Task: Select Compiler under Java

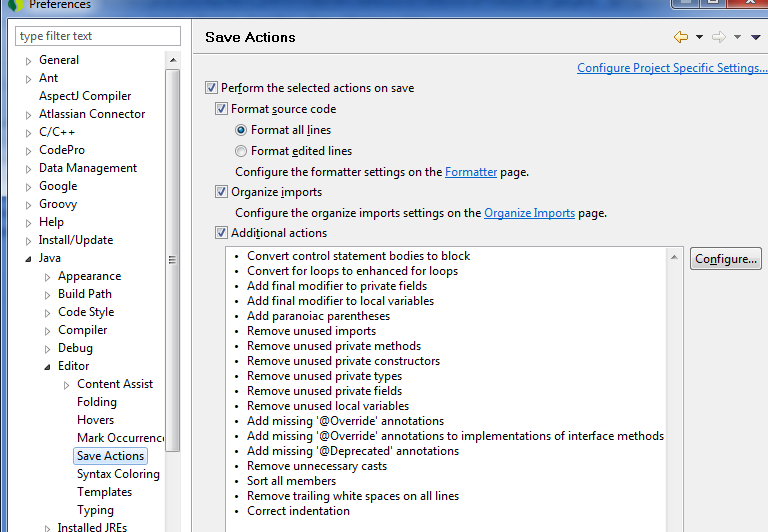Action: pyautogui.click(x=82, y=330)
